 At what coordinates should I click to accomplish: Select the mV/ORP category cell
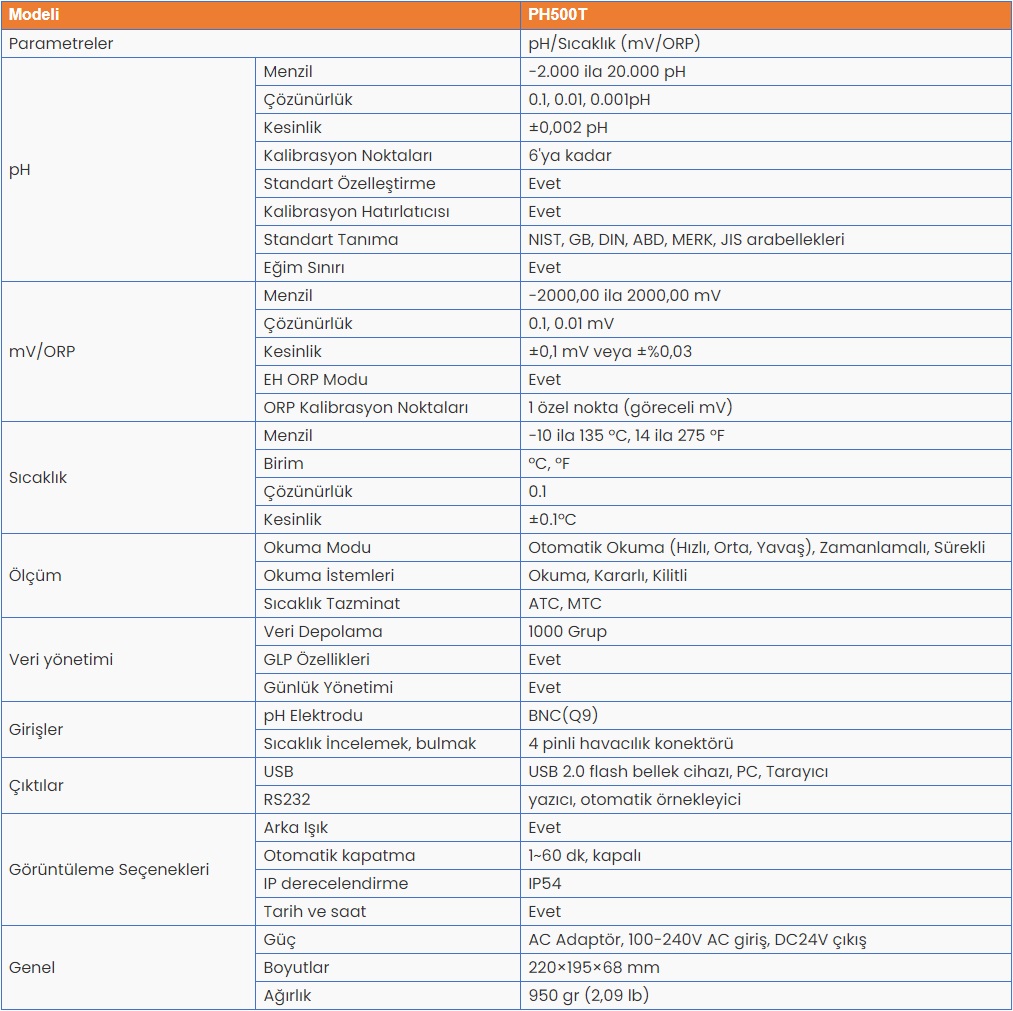(129, 351)
